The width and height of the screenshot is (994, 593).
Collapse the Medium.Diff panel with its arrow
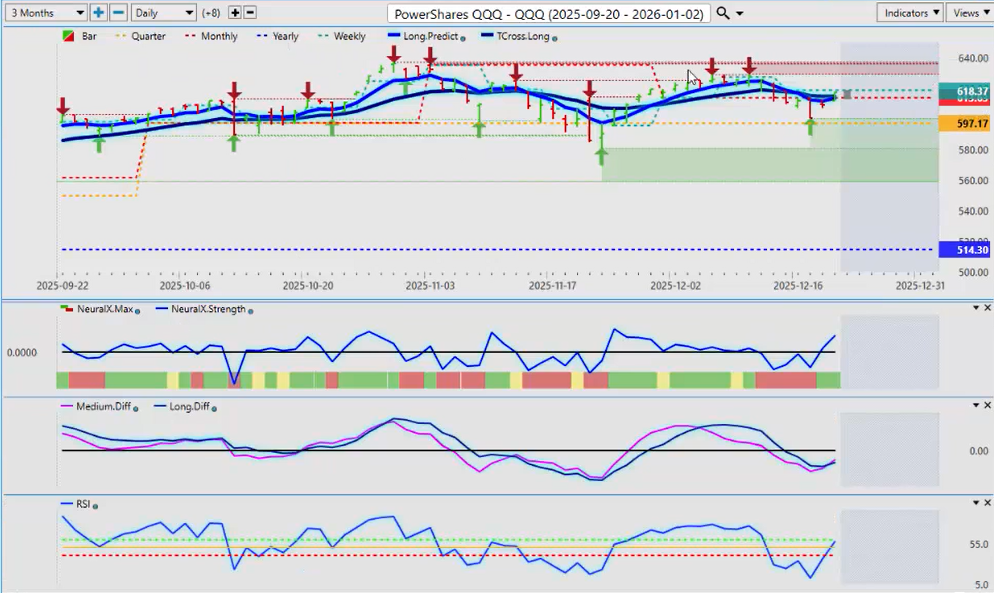click(x=975, y=405)
